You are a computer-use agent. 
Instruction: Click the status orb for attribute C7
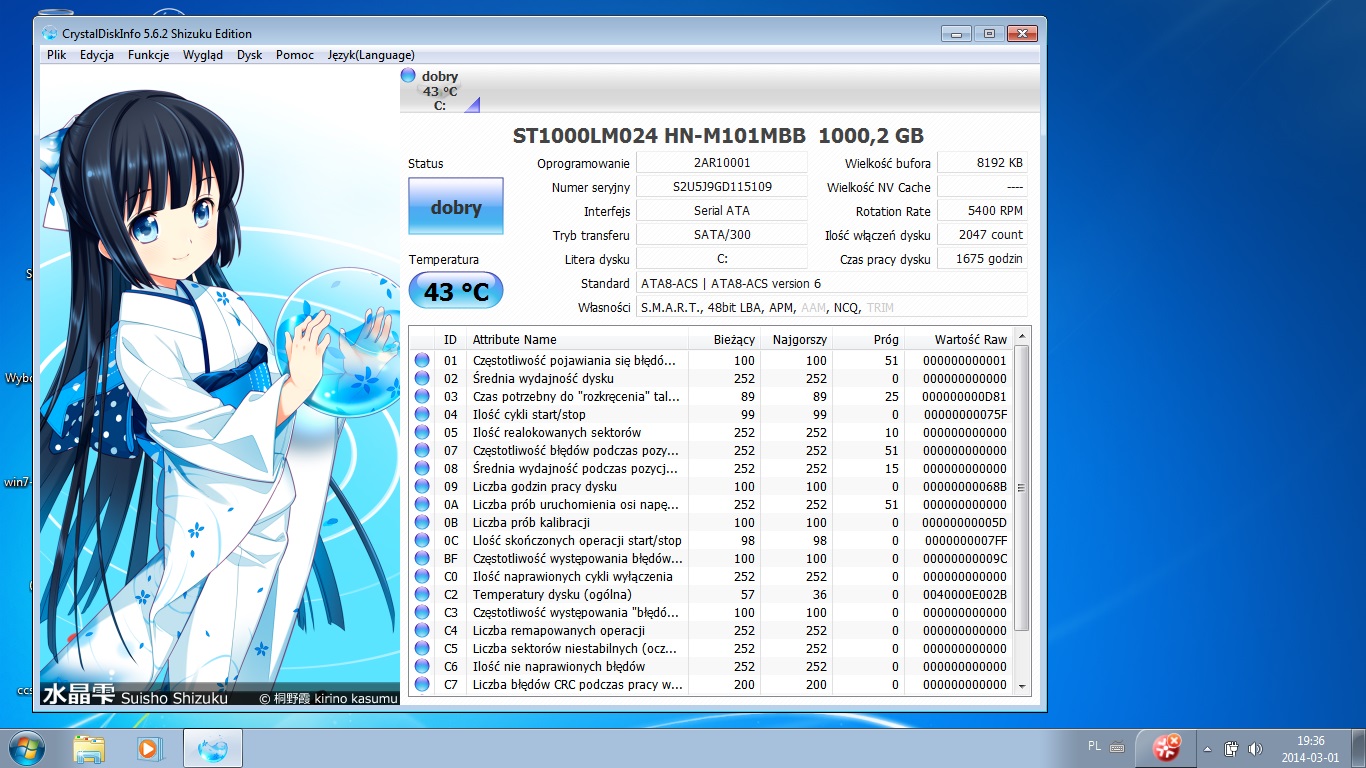pyautogui.click(x=422, y=684)
